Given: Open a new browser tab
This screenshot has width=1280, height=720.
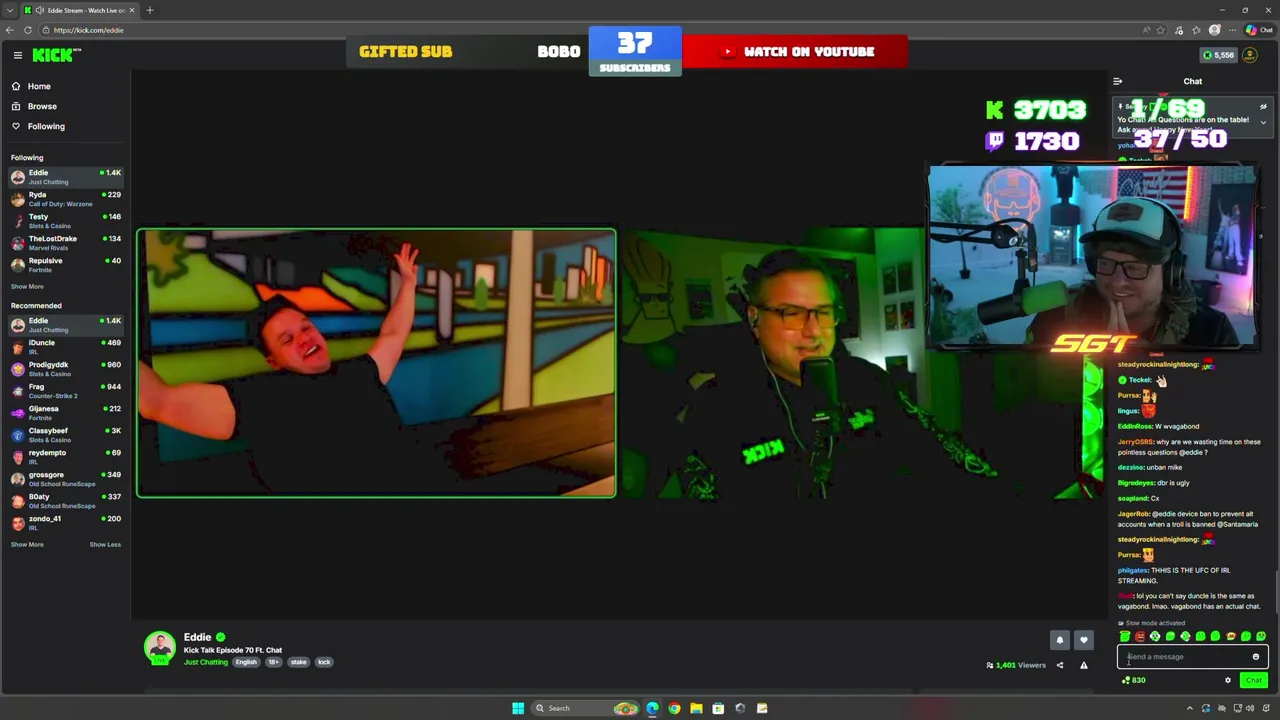Looking at the screenshot, I should [149, 10].
